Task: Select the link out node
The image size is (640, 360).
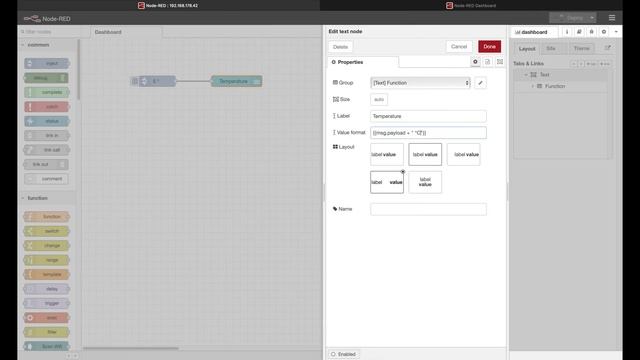Action: coord(46,164)
